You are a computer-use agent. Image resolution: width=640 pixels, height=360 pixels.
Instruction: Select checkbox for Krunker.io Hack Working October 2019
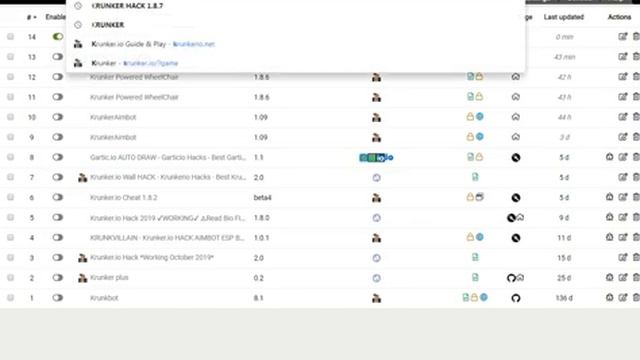(10, 258)
